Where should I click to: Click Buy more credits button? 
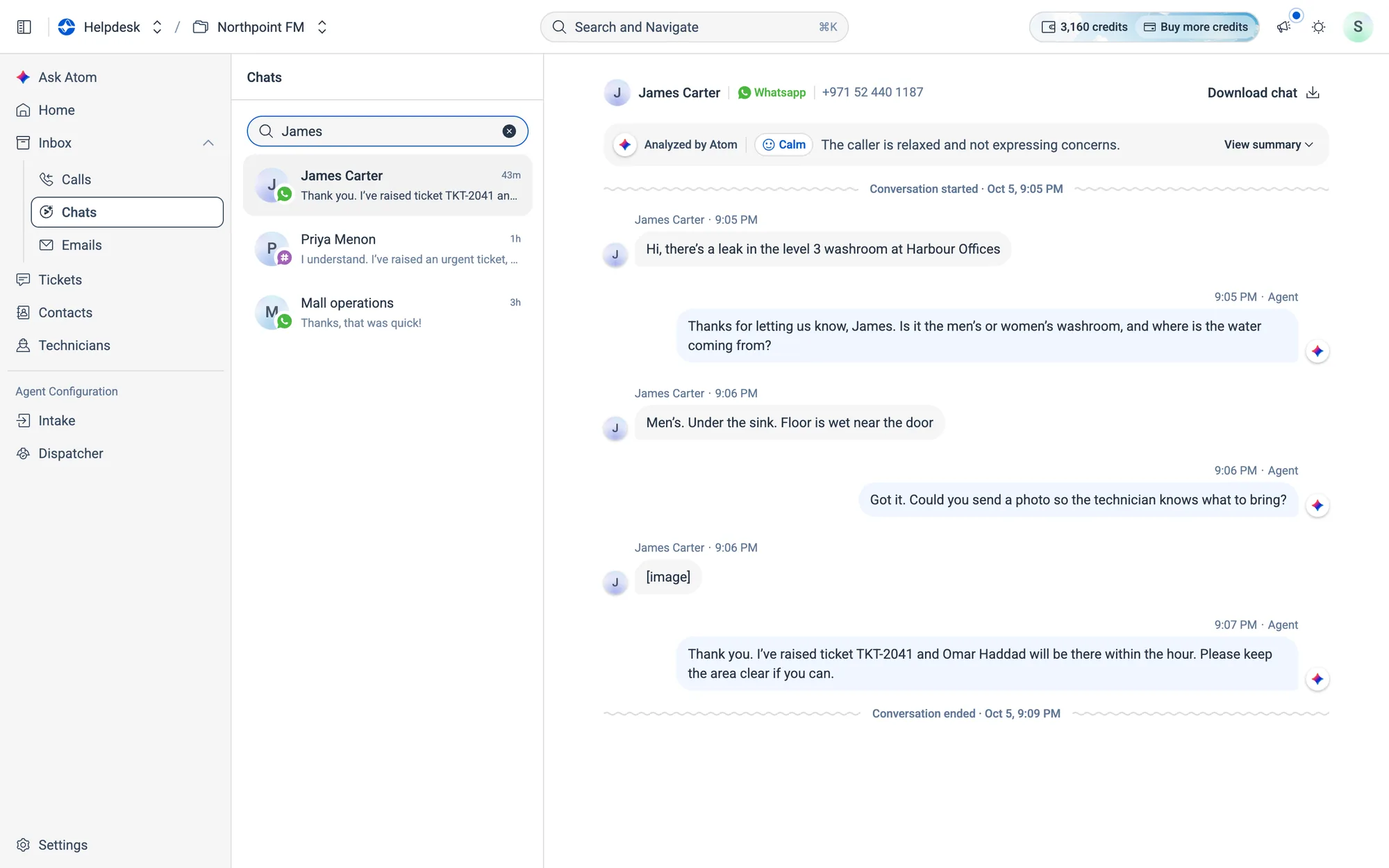coord(1196,27)
